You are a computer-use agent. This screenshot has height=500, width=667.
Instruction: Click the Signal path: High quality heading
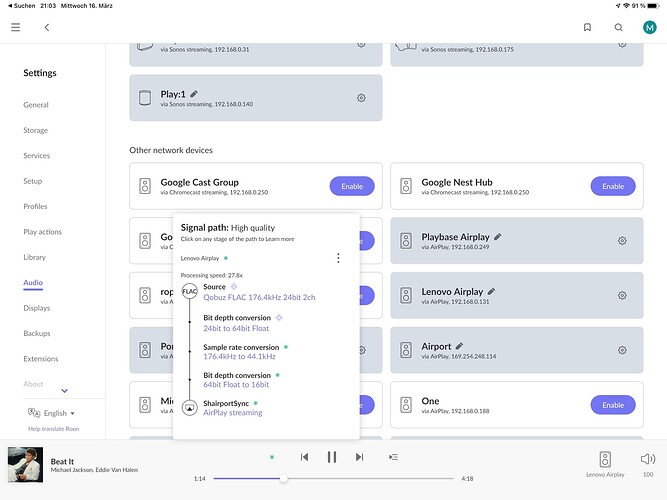228,228
